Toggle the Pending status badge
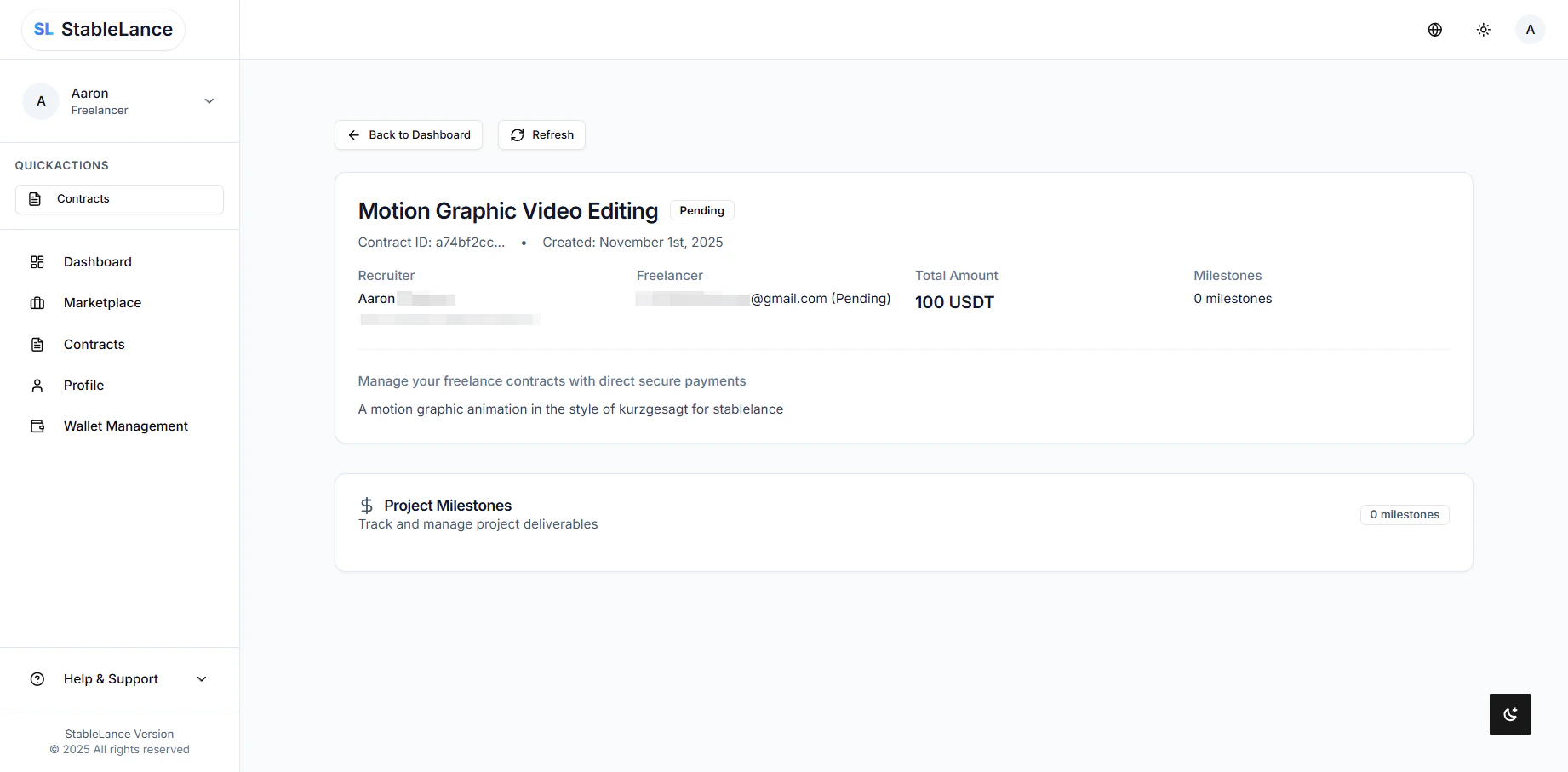The width and height of the screenshot is (1568, 772). (x=701, y=210)
